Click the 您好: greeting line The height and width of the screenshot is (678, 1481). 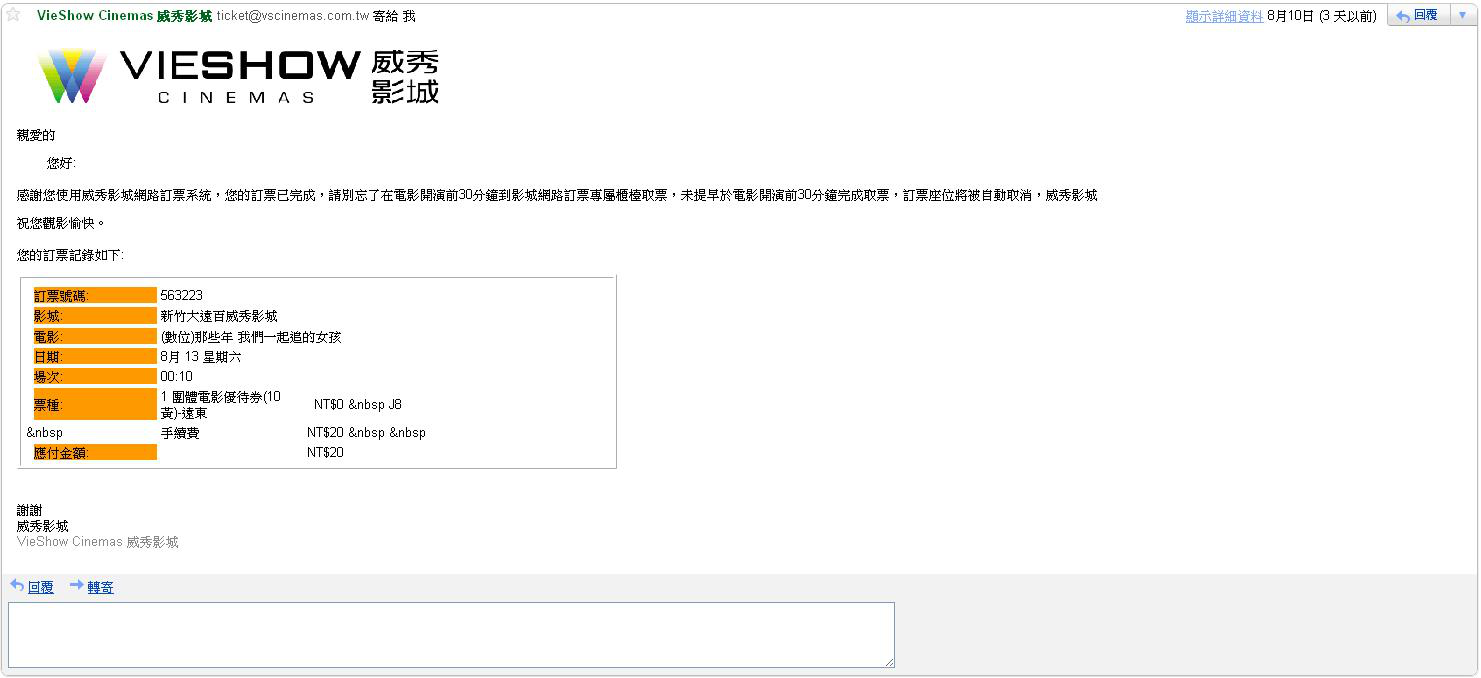pos(61,164)
